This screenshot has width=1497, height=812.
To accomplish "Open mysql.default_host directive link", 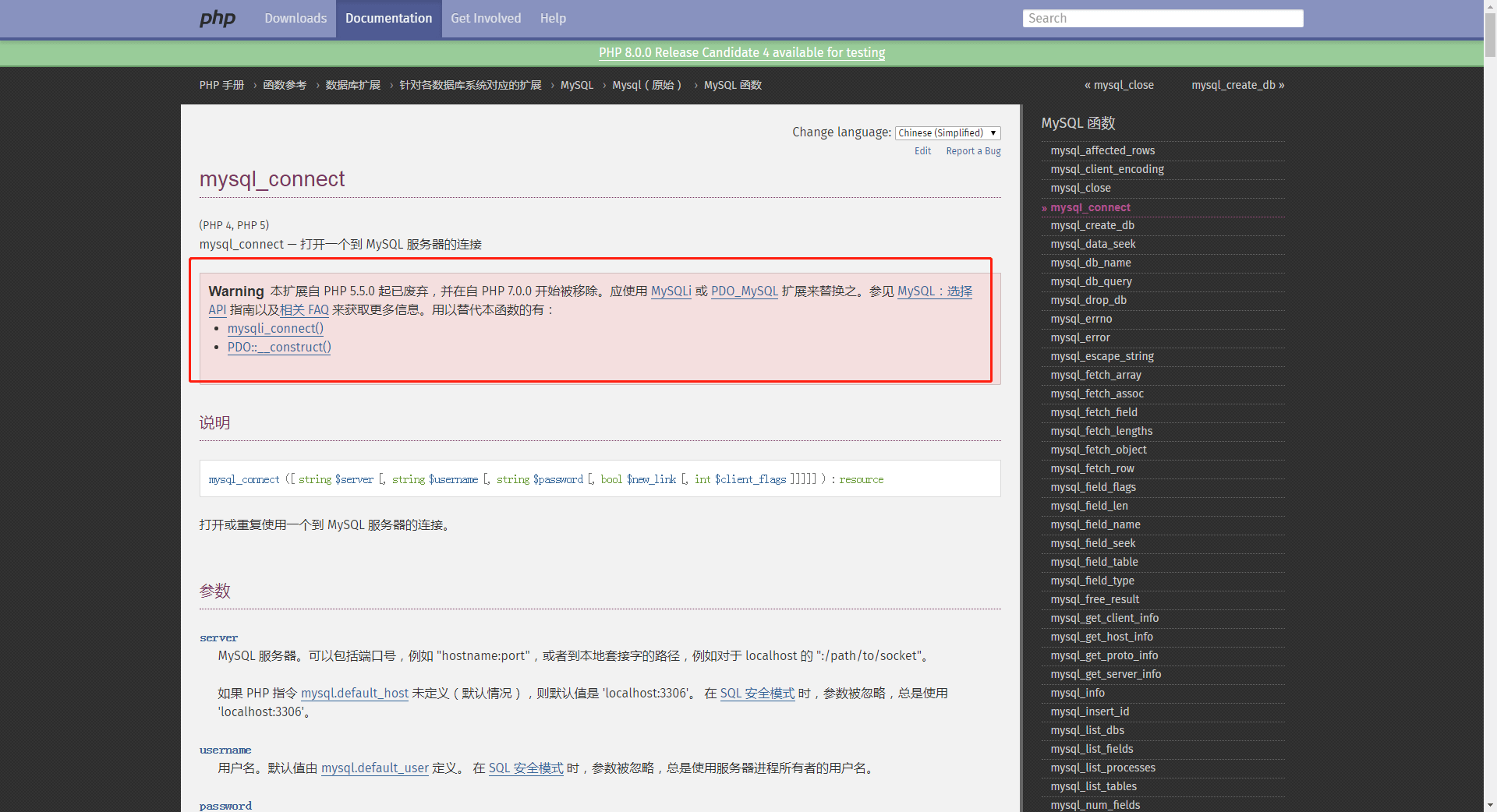I will coord(355,693).
